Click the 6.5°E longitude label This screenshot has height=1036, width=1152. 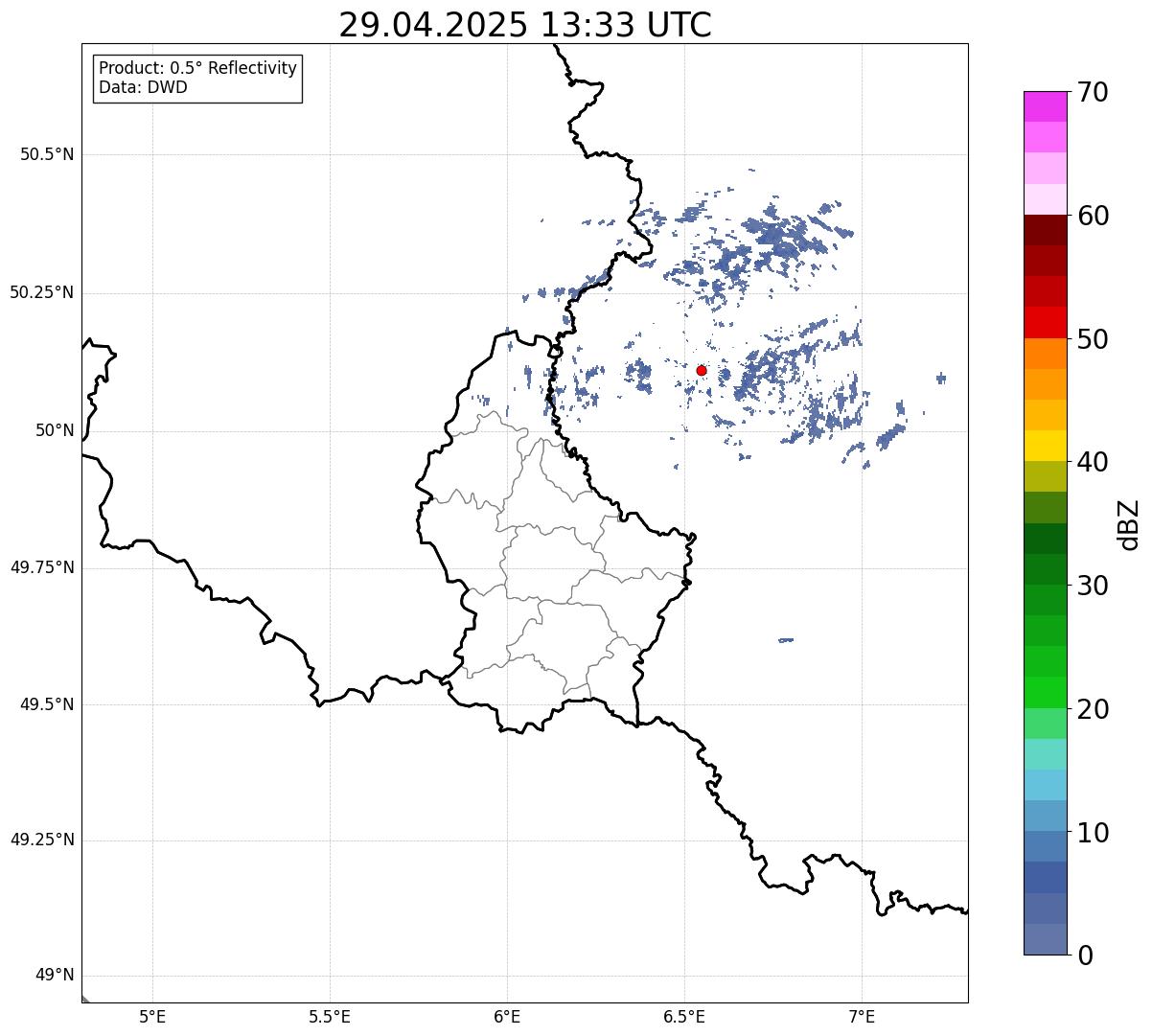(x=684, y=1017)
